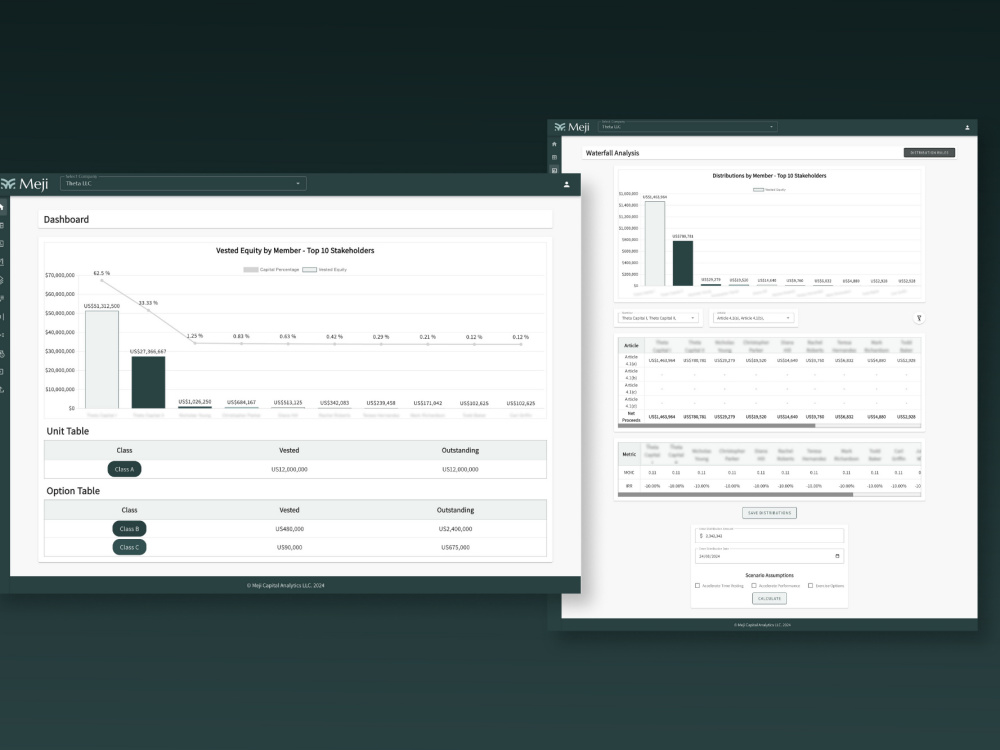Click the US$12,000,000 Vested cell for Class A
Viewport: 1000px width, 750px height.
(289, 469)
